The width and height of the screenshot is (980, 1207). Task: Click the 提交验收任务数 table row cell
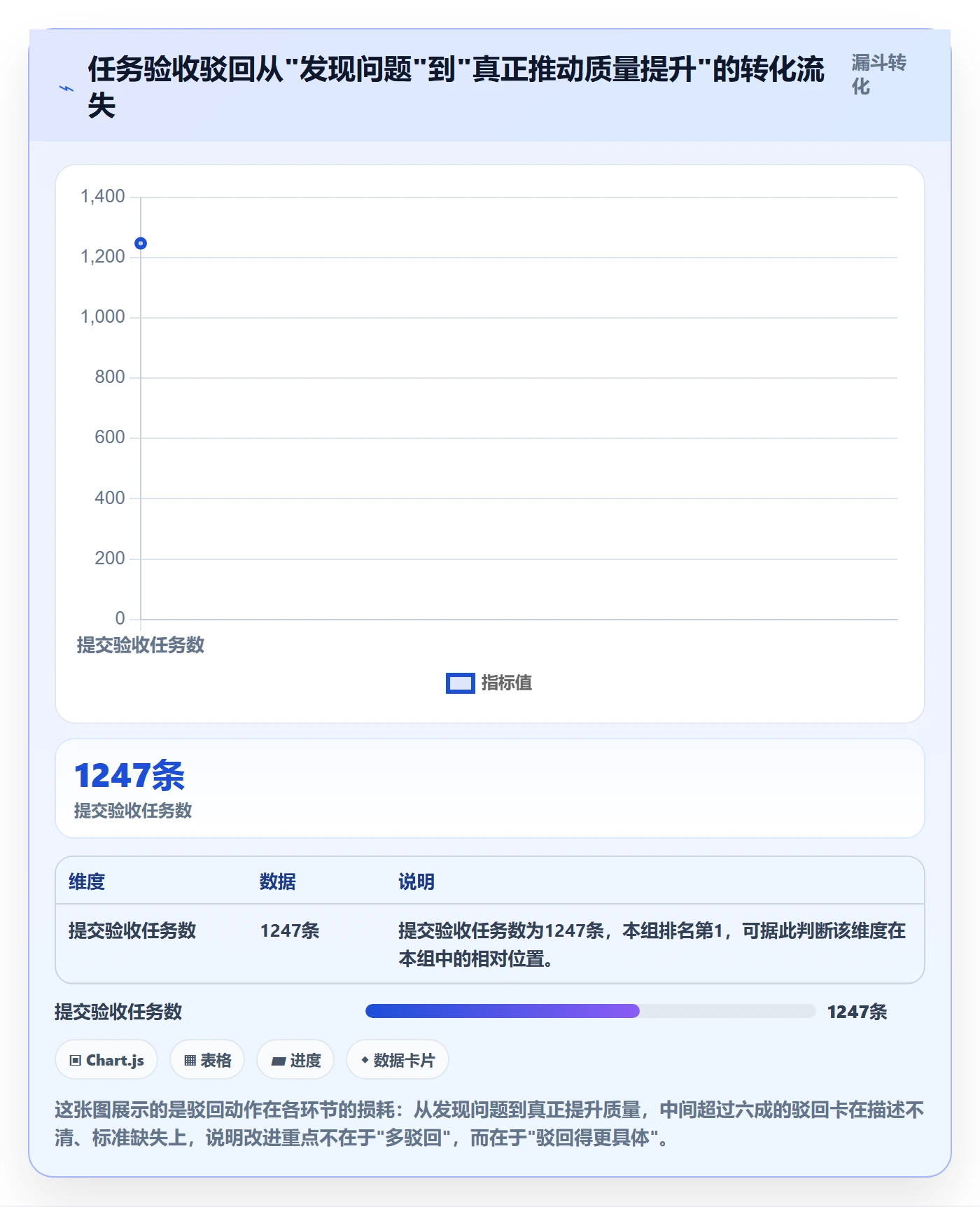click(x=132, y=930)
